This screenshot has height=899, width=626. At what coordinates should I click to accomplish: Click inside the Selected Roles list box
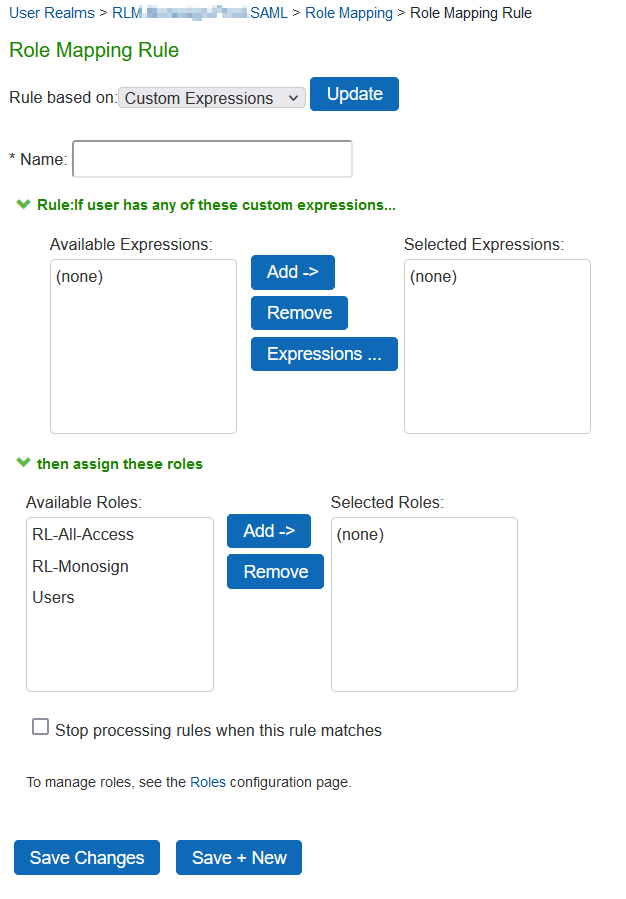click(424, 620)
